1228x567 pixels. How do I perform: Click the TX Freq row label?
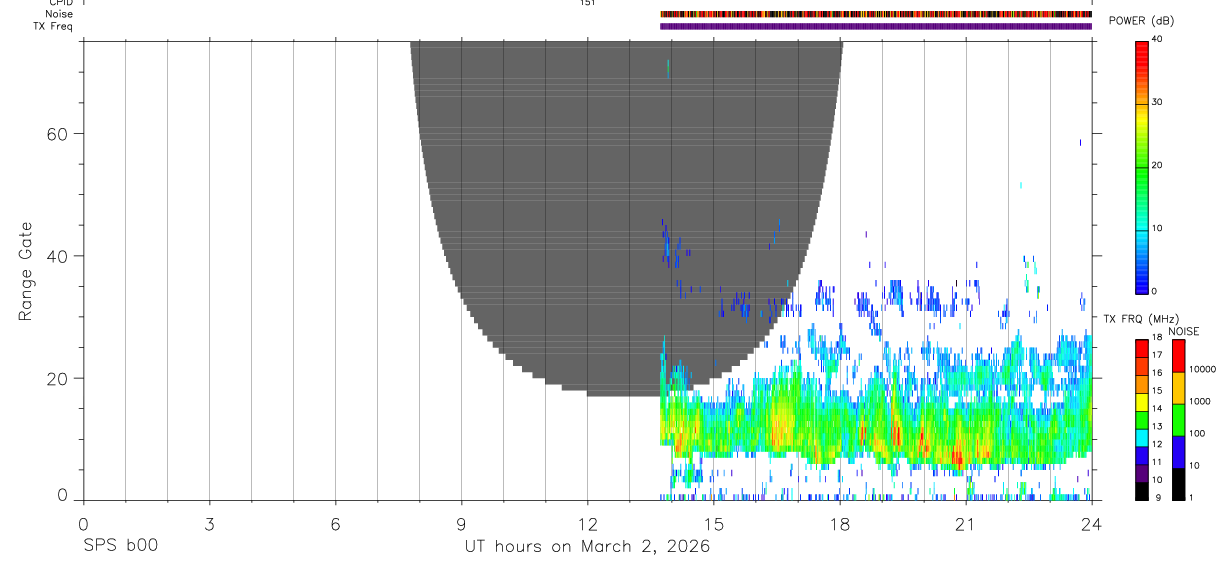(53, 26)
